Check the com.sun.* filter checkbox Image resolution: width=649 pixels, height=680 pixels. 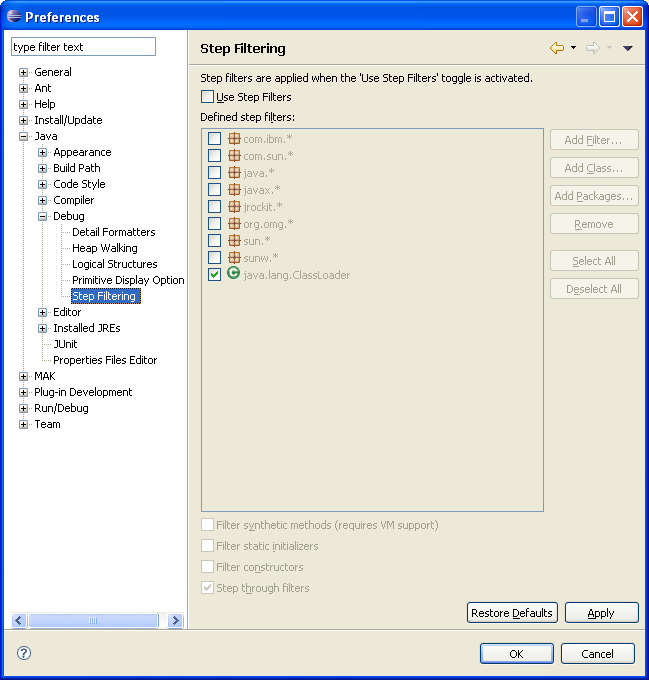[x=214, y=156]
